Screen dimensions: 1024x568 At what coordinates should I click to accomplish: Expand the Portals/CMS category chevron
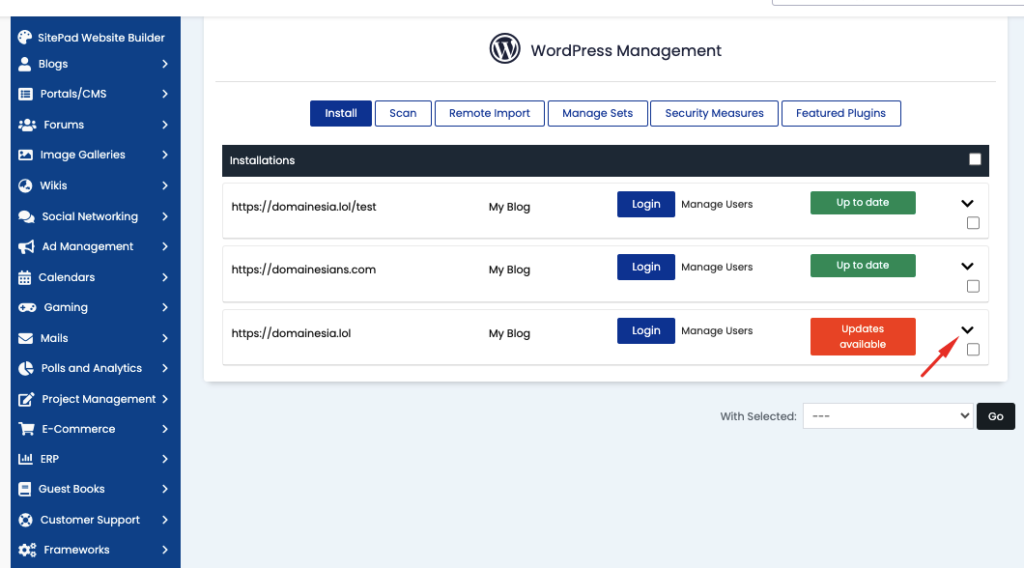pos(165,94)
